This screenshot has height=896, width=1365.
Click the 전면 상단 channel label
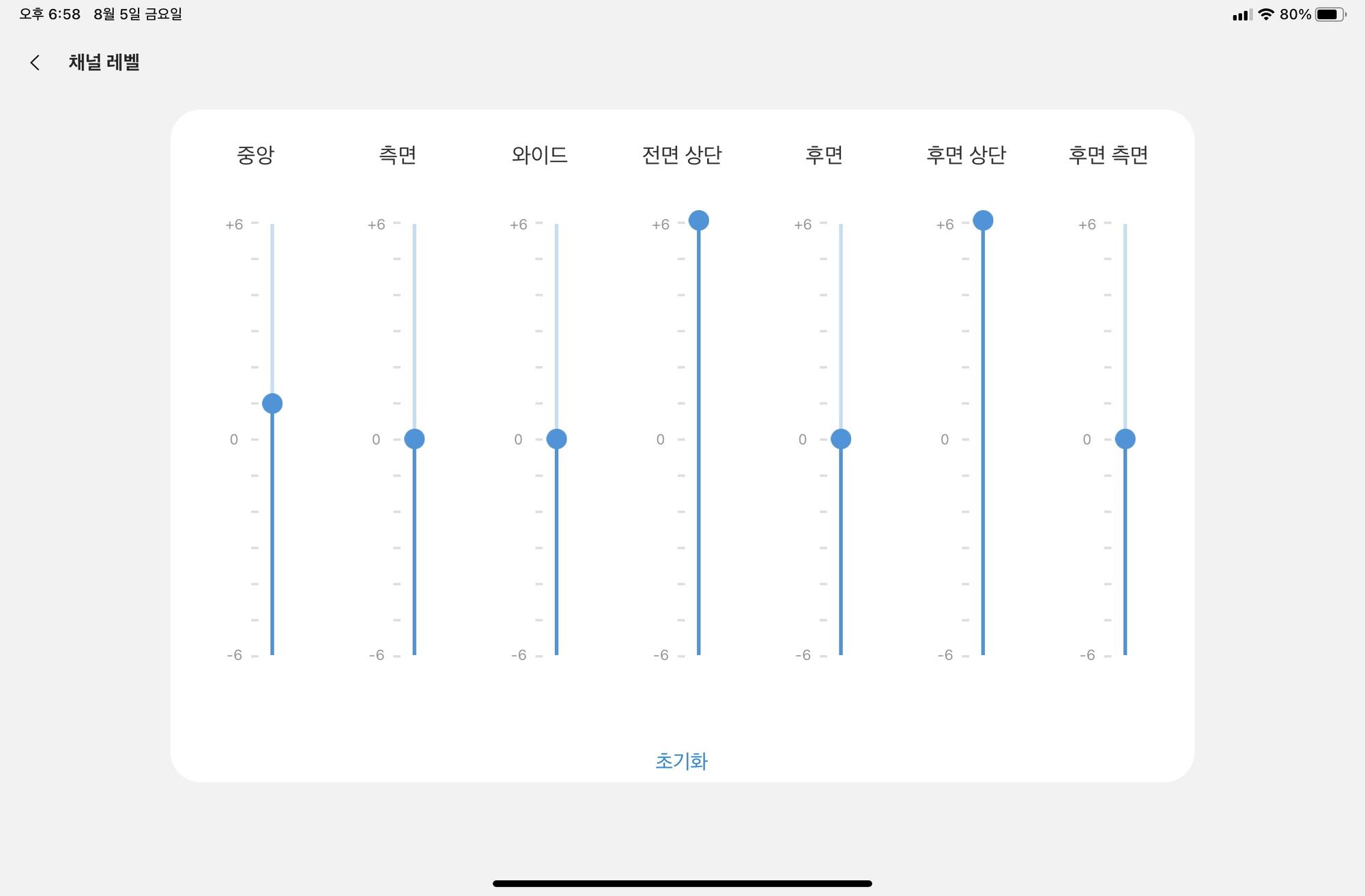coord(681,155)
